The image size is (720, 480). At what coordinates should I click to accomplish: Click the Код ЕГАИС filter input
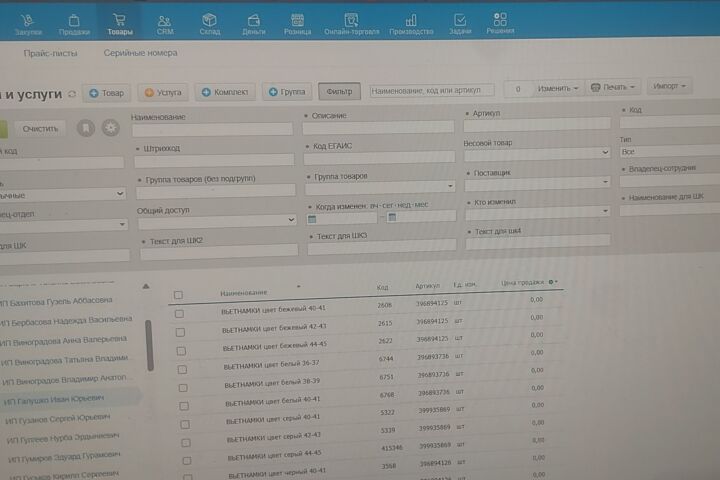tap(379, 158)
